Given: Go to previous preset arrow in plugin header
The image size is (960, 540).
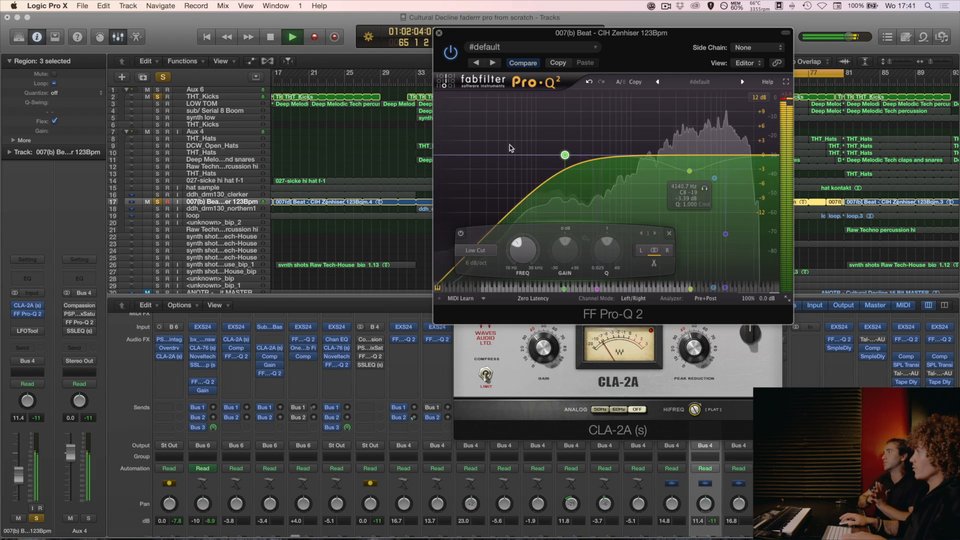Looking at the screenshot, I should tap(476, 62).
